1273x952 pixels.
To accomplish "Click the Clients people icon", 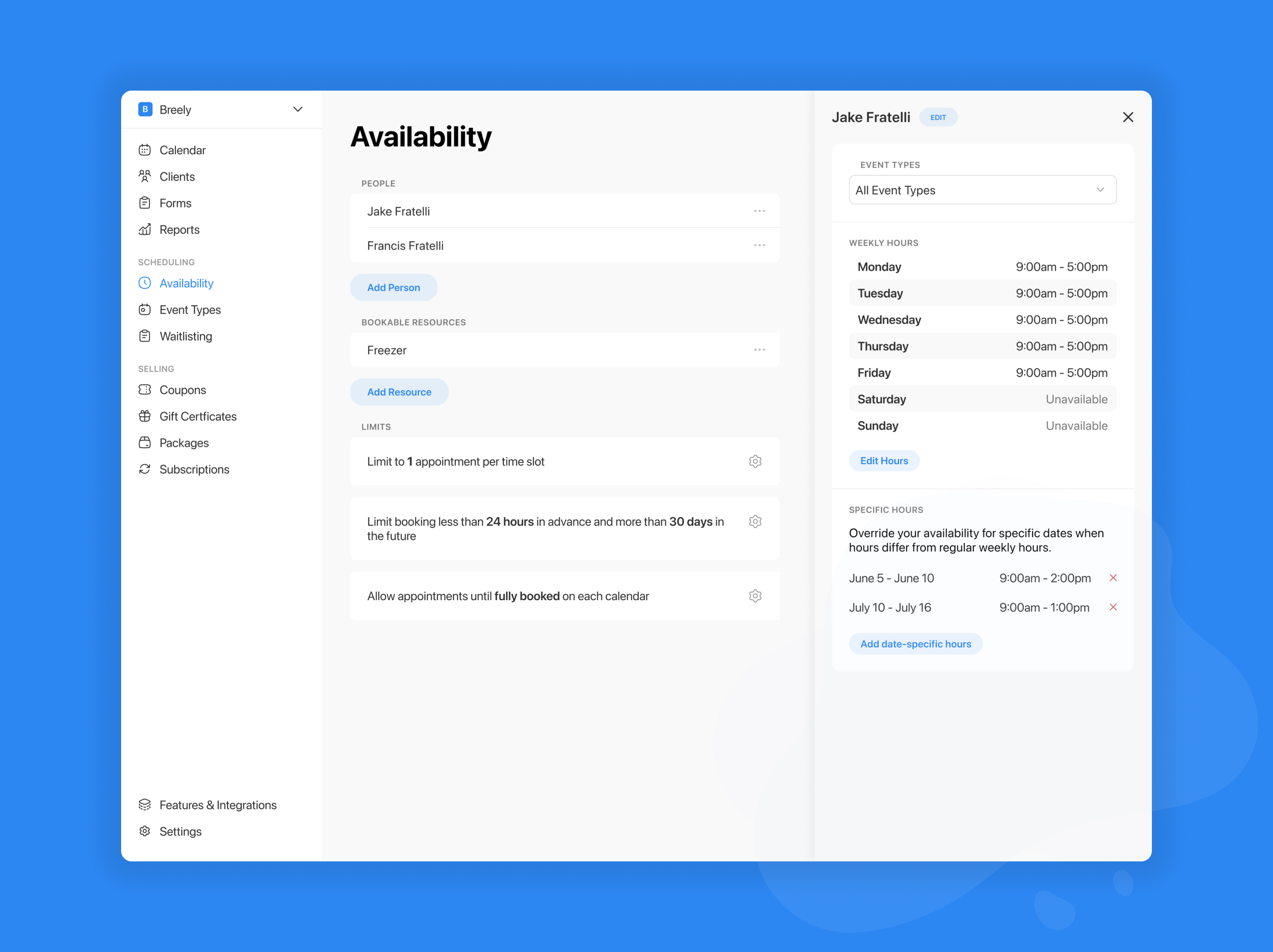I will coord(145,176).
